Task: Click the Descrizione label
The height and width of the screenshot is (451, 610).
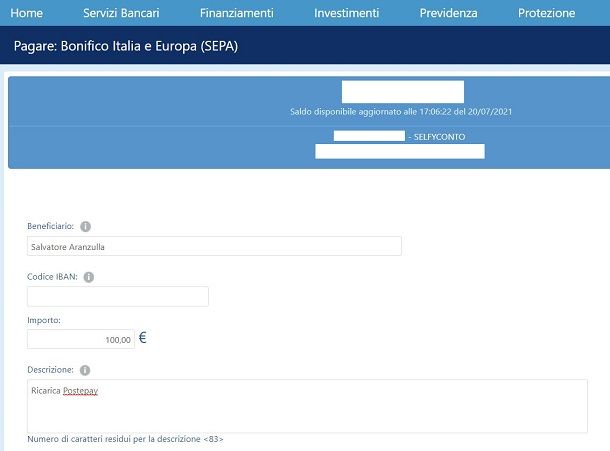Action: click(x=50, y=370)
